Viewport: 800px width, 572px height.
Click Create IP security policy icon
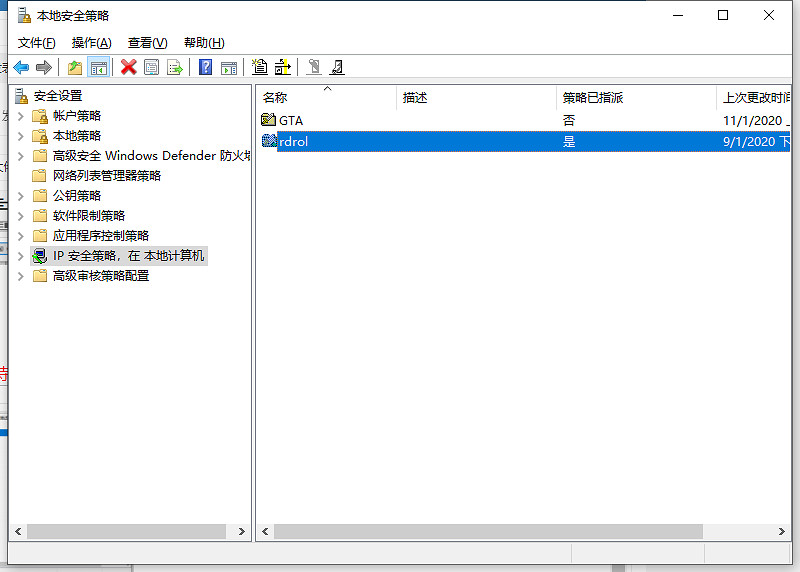click(x=260, y=67)
